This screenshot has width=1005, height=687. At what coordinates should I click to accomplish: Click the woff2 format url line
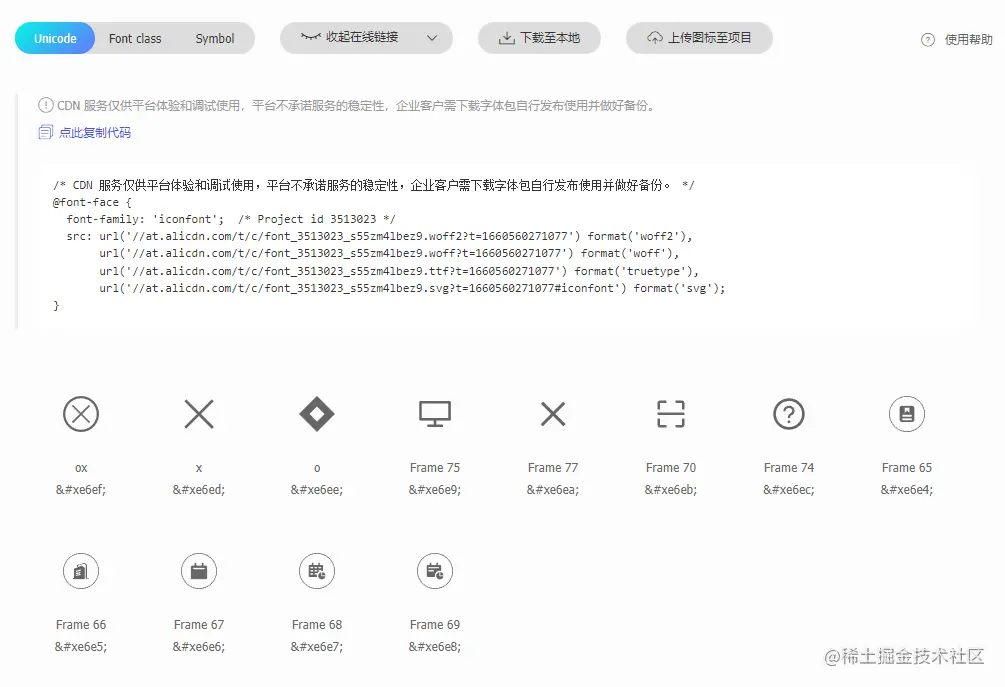click(379, 236)
